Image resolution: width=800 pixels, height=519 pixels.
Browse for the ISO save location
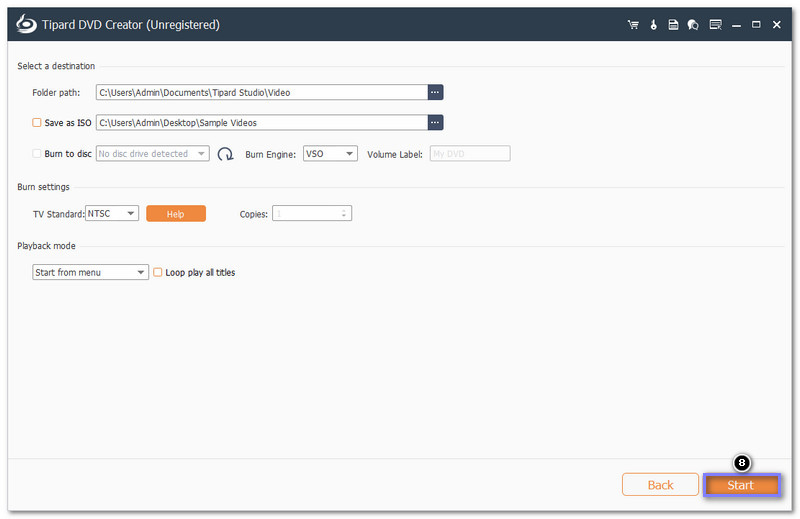pos(435,122)
